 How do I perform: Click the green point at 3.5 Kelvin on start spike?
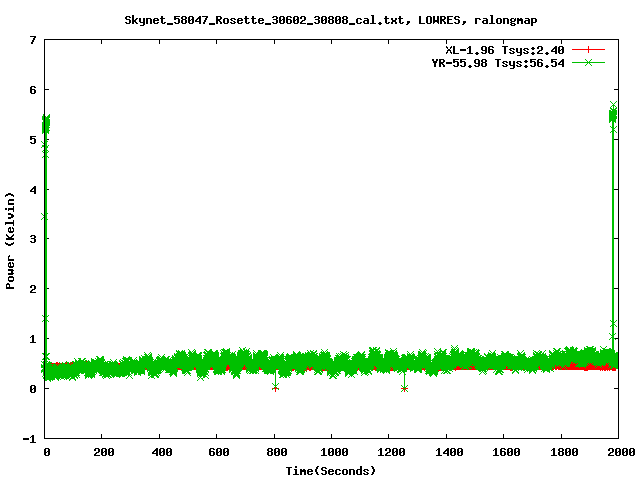[x=44, y=217]
